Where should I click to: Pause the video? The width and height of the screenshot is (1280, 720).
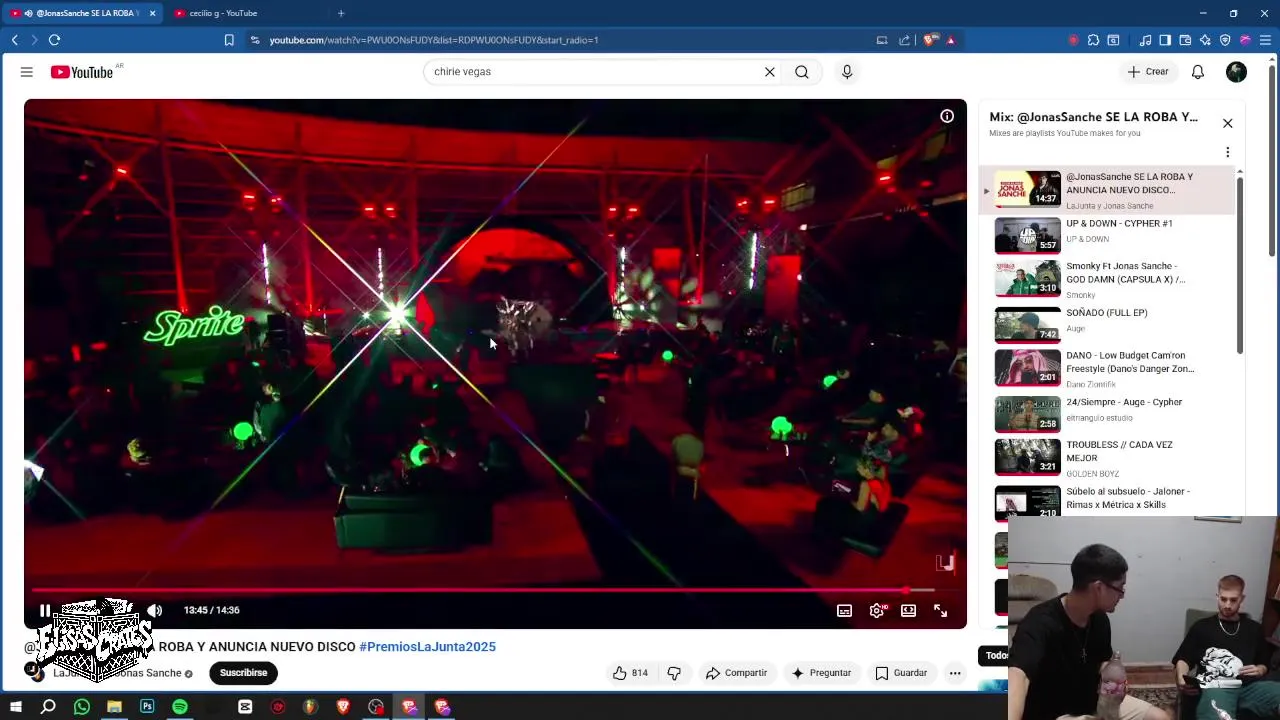pos(45,610)
